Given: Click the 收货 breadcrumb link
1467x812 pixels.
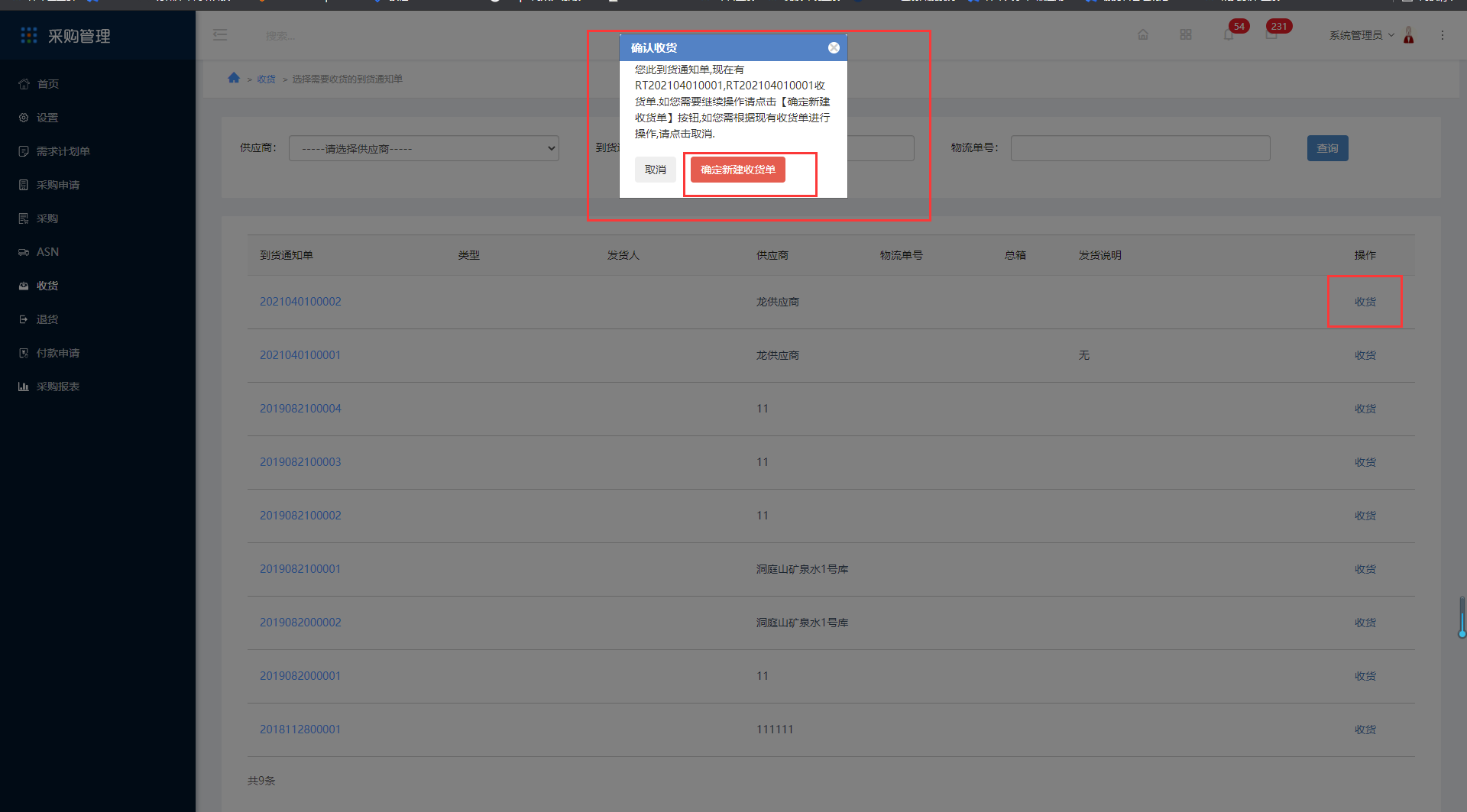Looking at the screenshot, I should pos(266,79).
